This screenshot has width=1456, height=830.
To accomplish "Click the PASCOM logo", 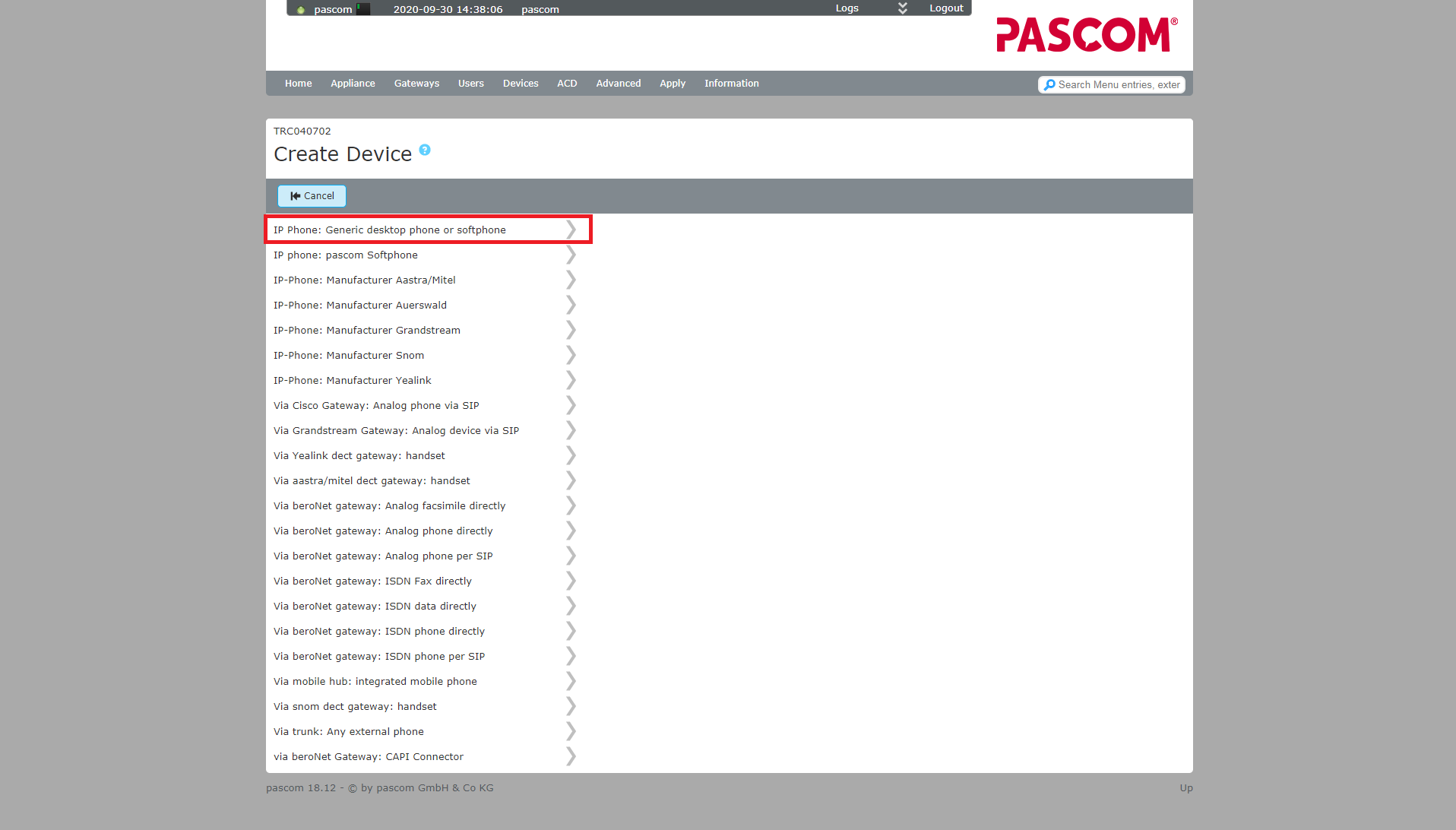I will 1086,35.
